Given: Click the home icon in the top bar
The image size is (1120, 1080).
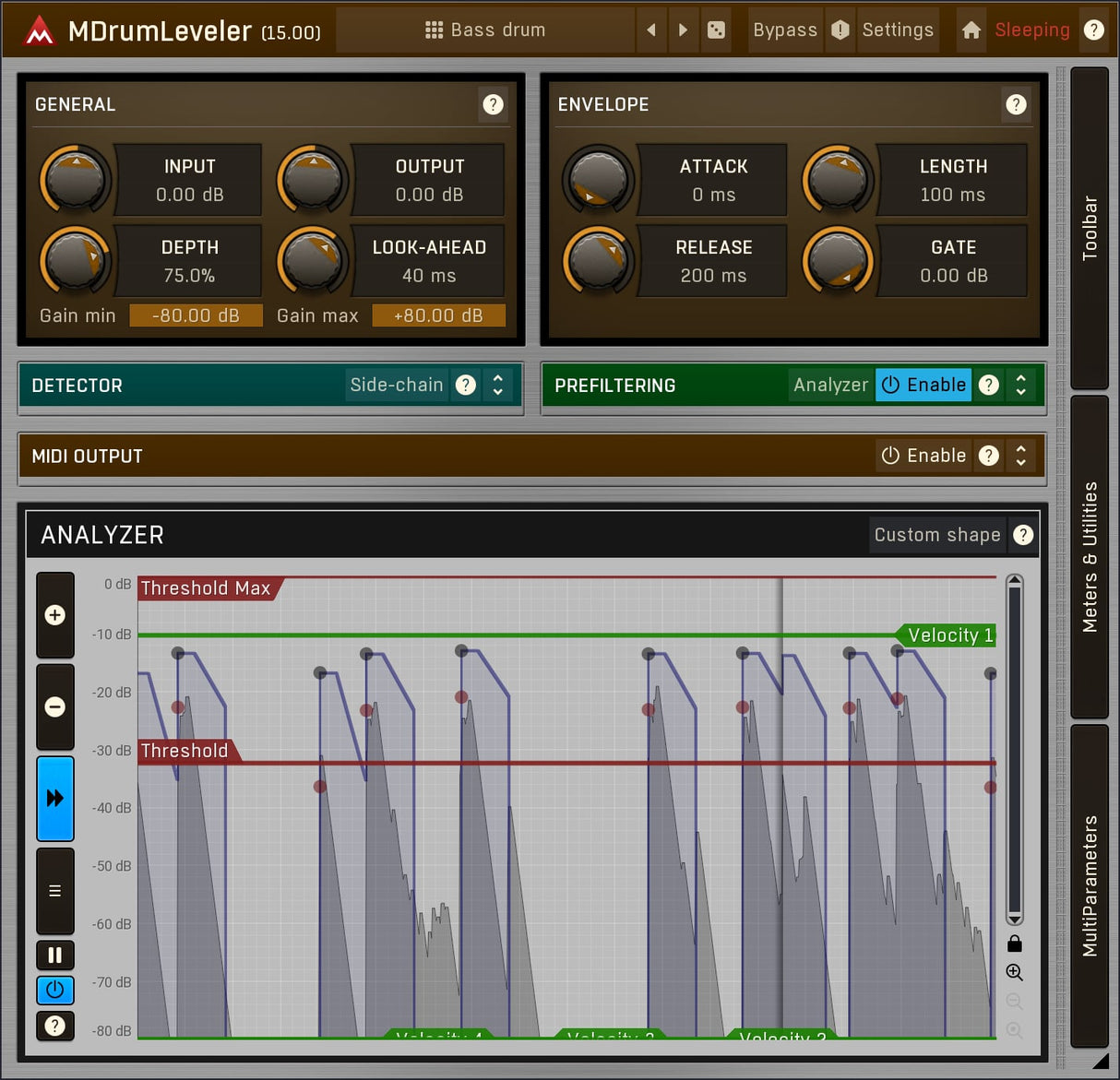Looking at the screenshot, I should click(971, 30).
